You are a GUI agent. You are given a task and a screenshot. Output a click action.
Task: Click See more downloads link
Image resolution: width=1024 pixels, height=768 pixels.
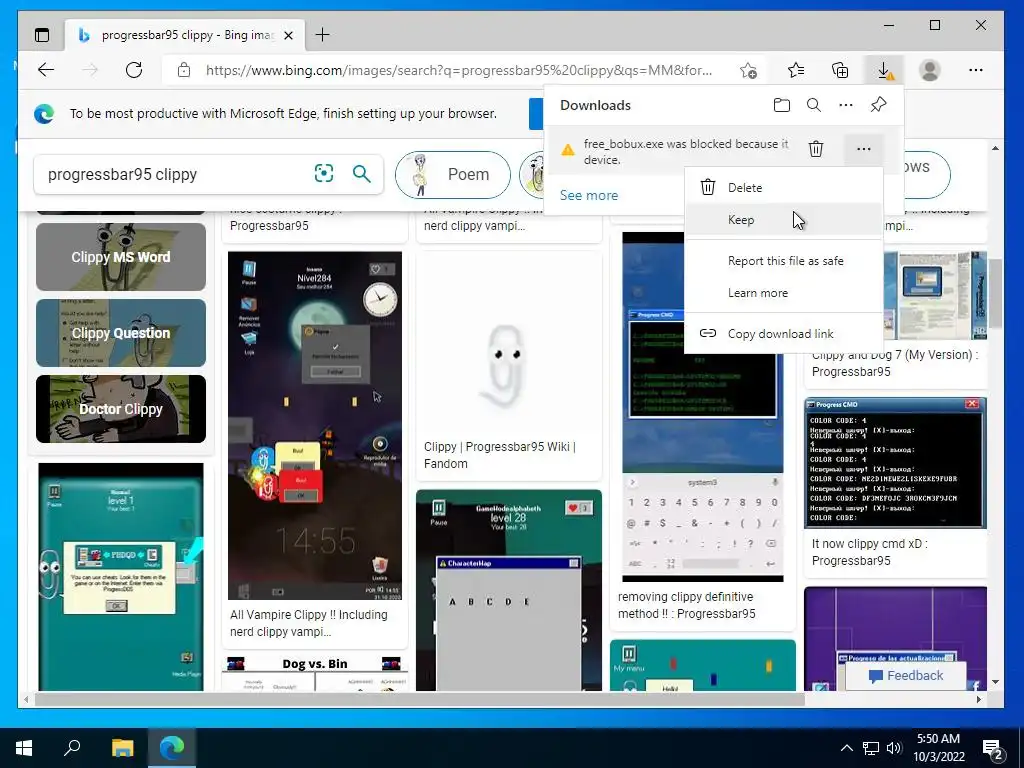pyautogui.click(x=588, y=195)
